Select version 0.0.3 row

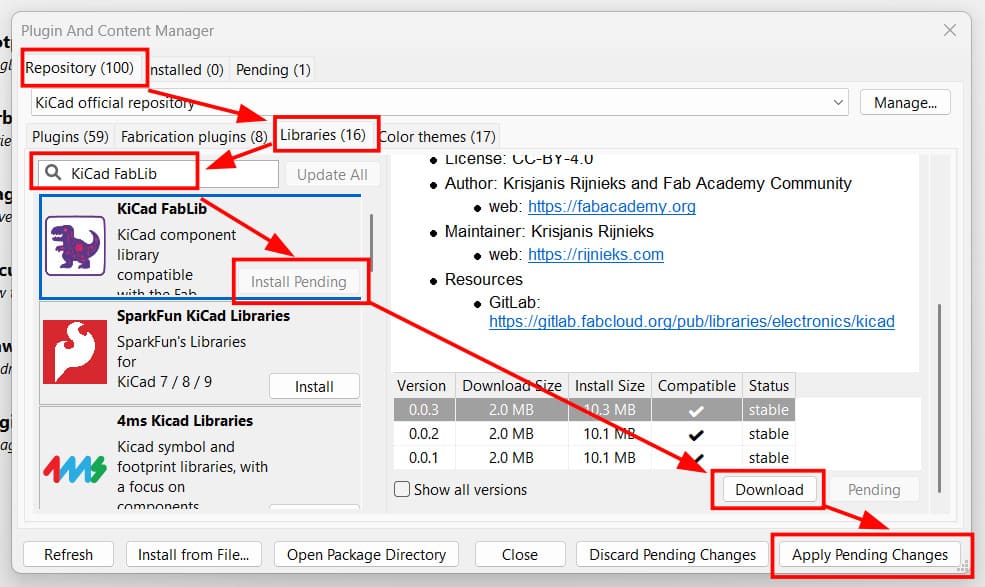[x=594, y=410]
